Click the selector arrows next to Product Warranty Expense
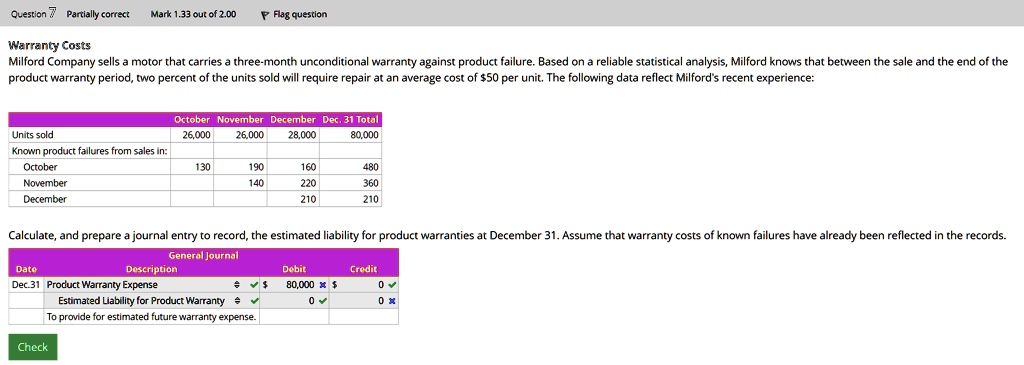 (238, 285)
